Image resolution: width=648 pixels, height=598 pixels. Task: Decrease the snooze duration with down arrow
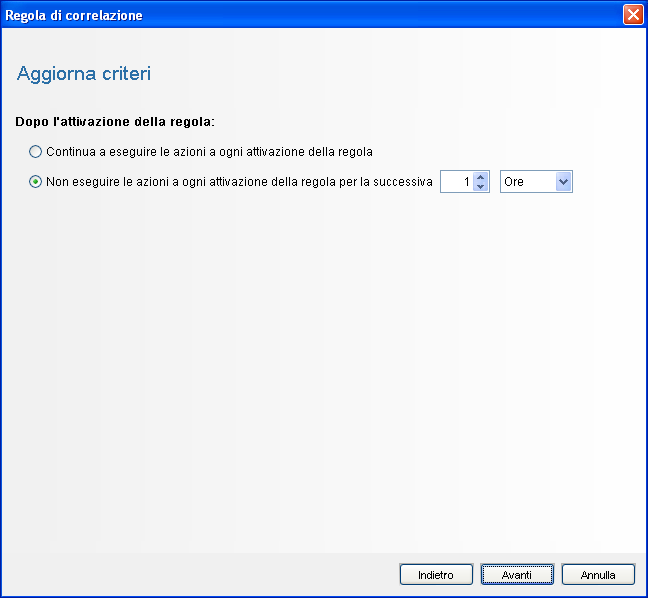point(480,186)
